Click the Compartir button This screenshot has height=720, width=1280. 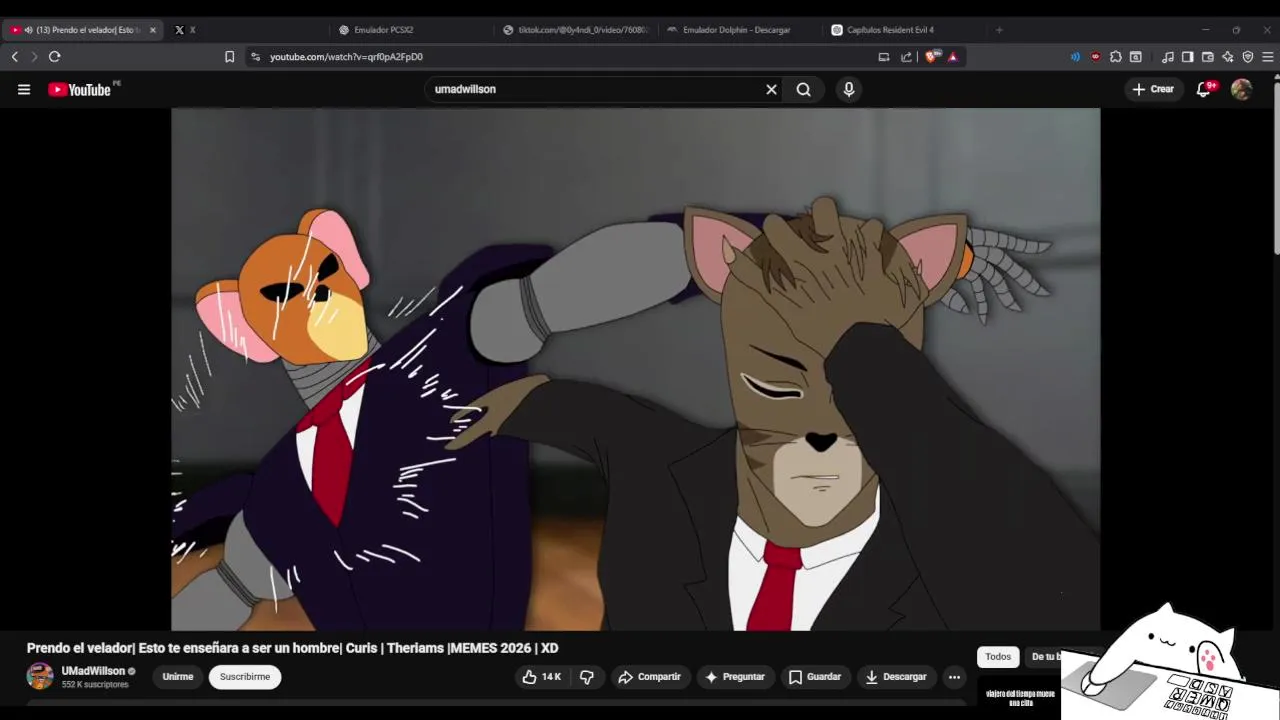tap(649, 677)
